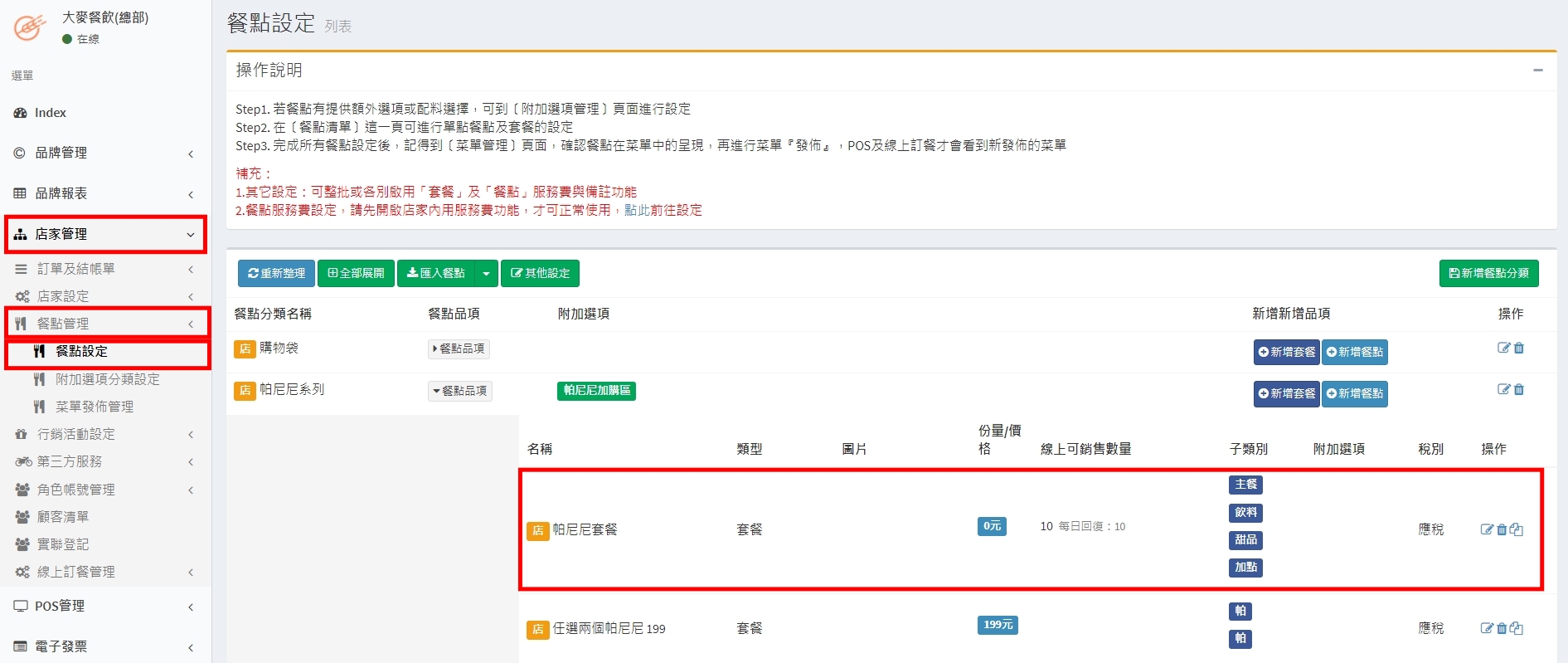Click trash icon for 帕尼尼套餐 row
Viewport: 1568px width, 663px height.
1502,529
